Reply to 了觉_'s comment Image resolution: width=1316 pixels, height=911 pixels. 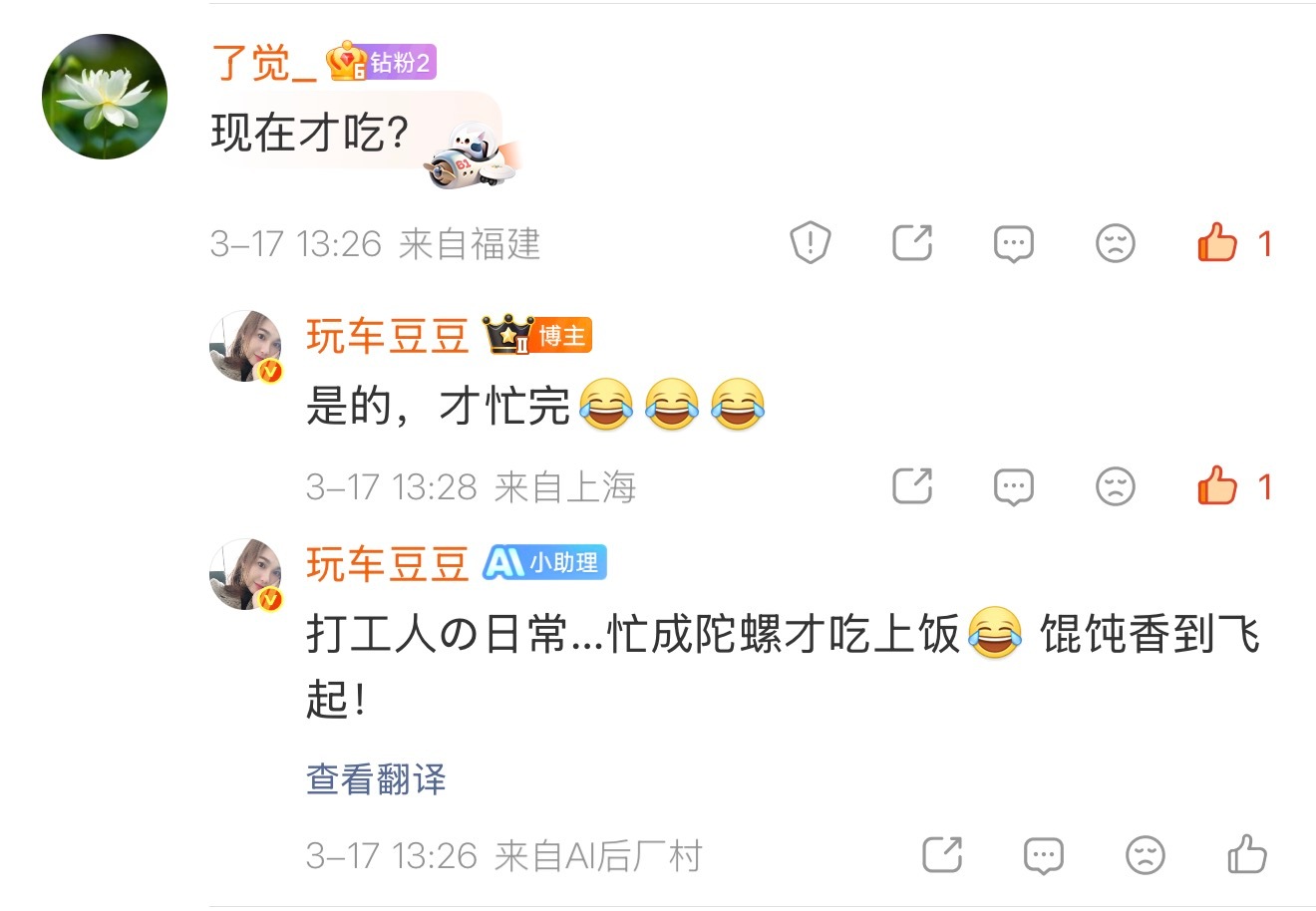pyautogui.click(x=1014, y=244)
